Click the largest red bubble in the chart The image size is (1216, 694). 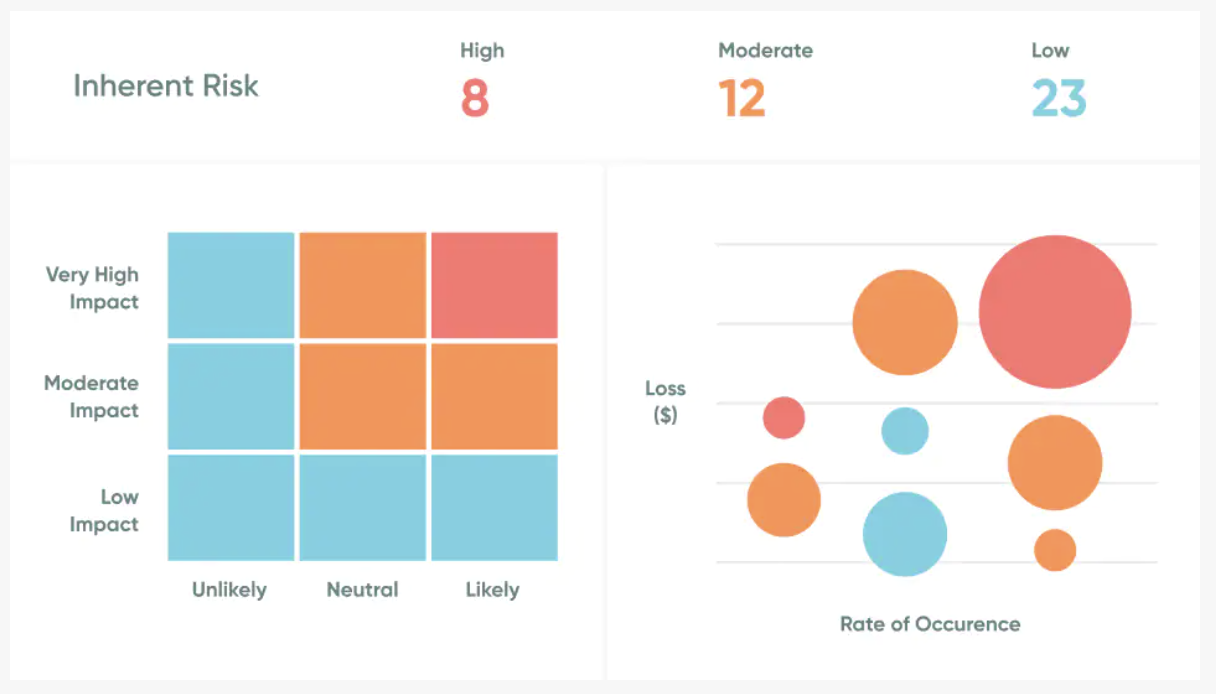(1055, 312)
